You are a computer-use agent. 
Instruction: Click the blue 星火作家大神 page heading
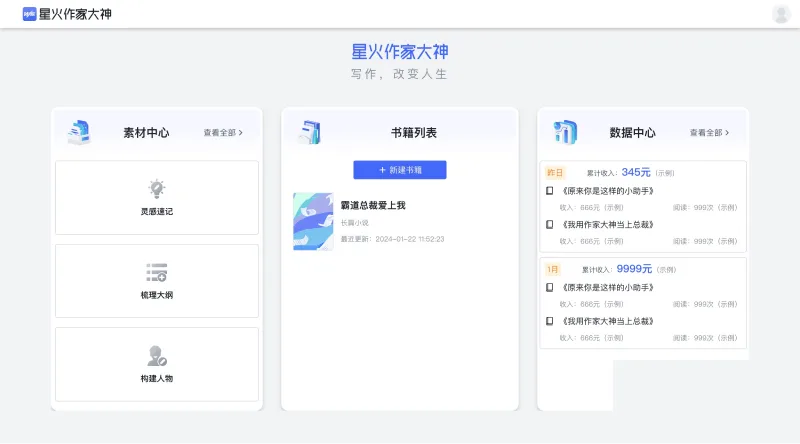pyautogui.click(x=400, y=52)
